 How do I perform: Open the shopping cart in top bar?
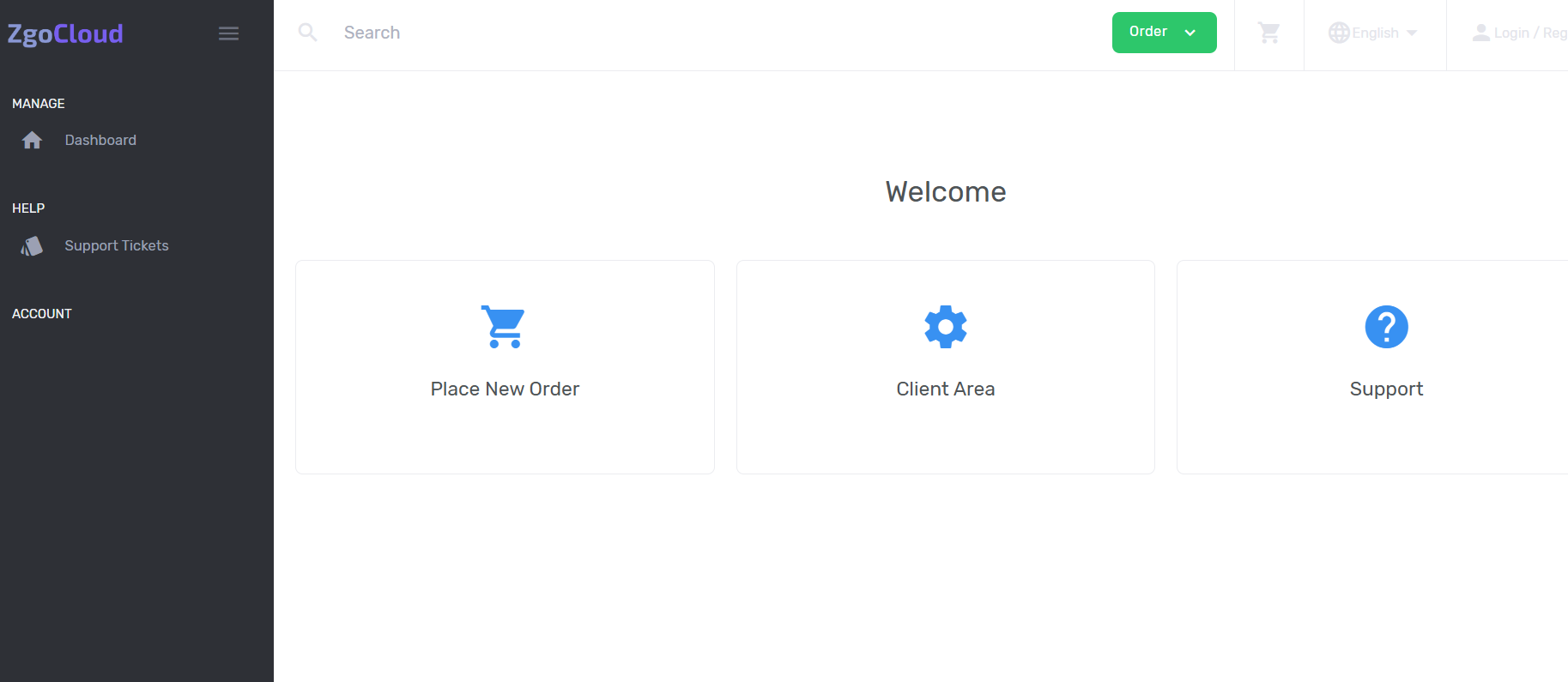click(1268, 33)
